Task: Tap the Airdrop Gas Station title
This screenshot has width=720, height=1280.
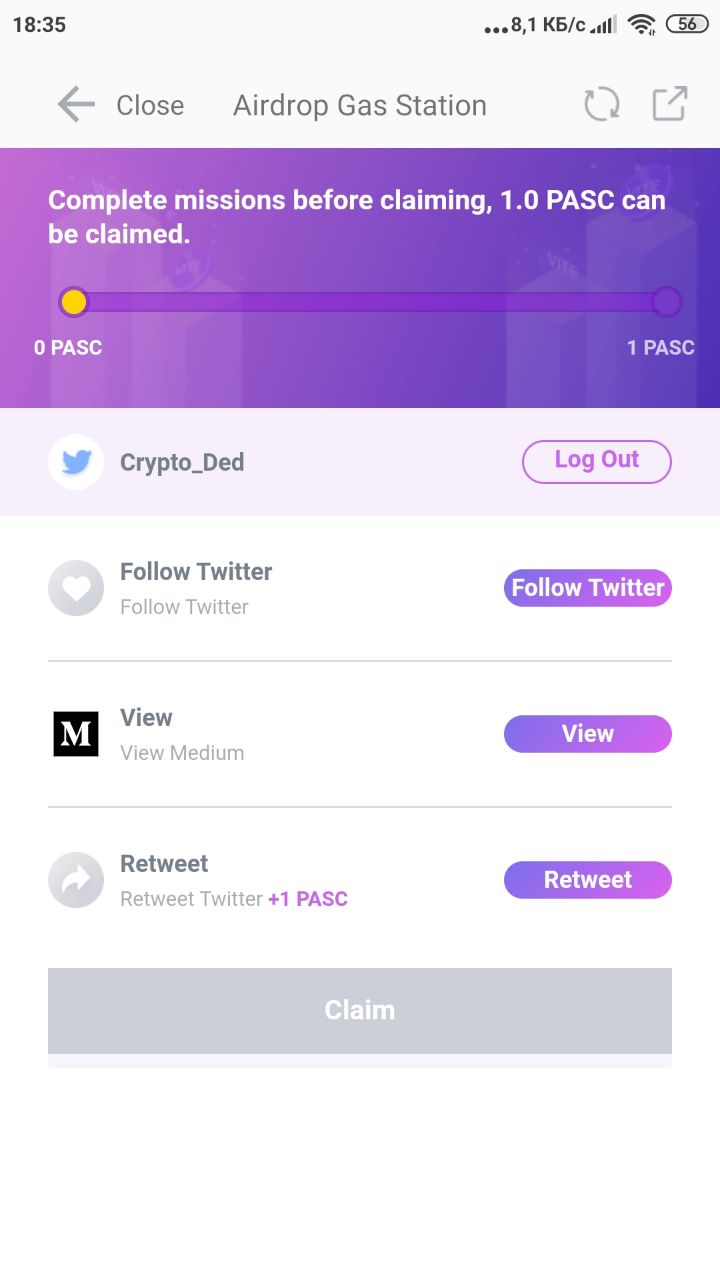Action: (360, 105)
